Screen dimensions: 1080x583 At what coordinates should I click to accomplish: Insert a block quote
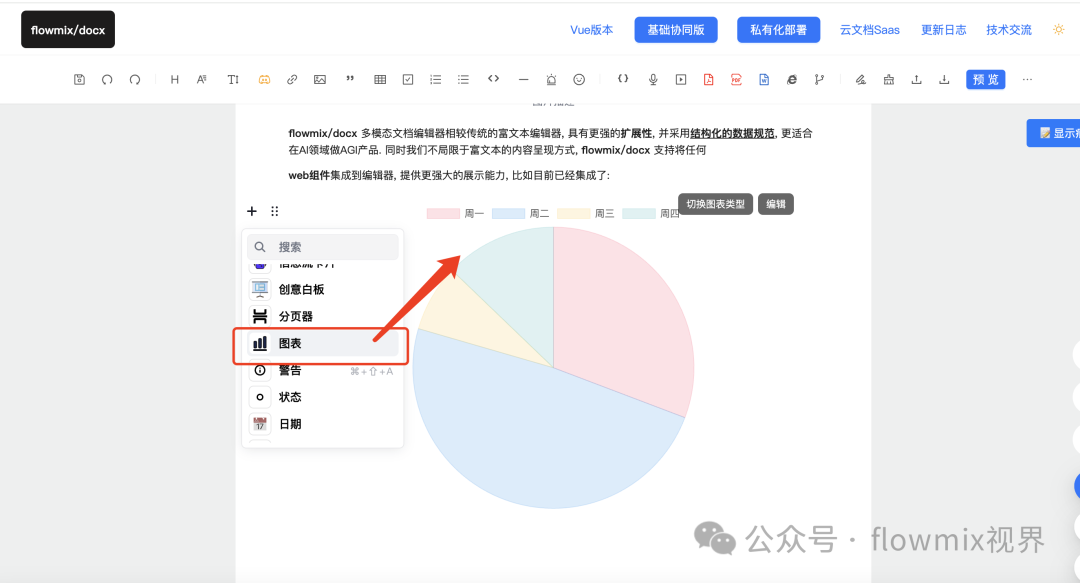[350, 79]
